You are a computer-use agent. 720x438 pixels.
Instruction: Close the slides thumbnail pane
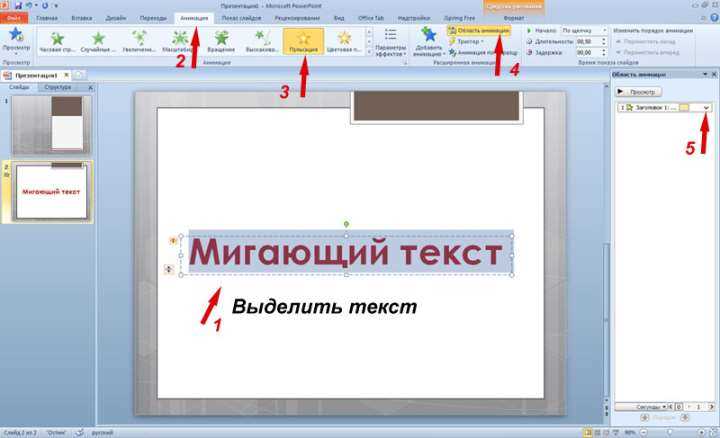[90, 87]
